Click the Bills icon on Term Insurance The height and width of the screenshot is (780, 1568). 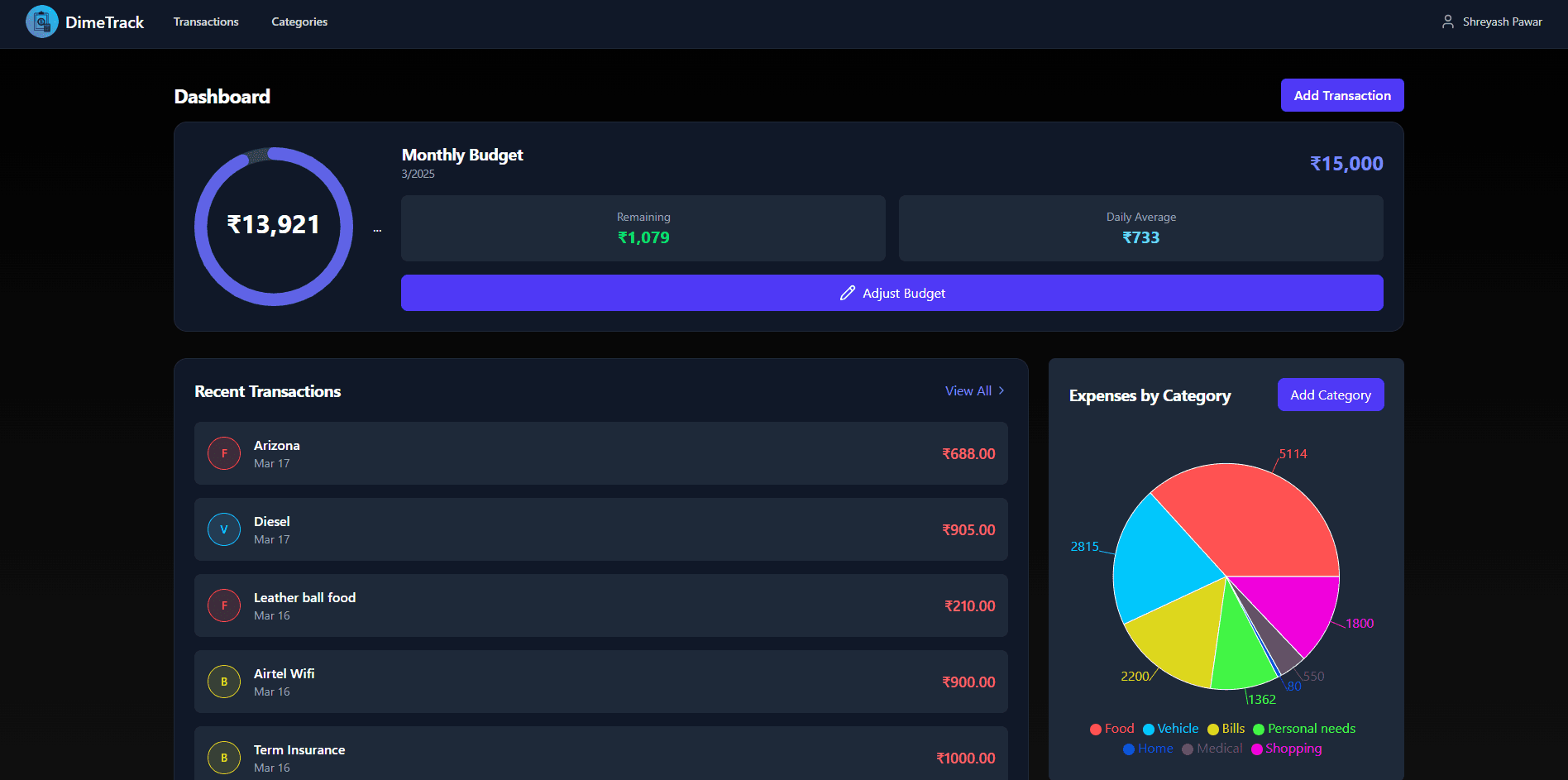[x=223, y=758]
